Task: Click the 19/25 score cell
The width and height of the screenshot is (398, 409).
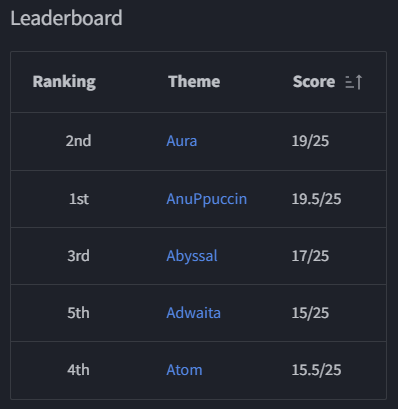Action: 310,141
